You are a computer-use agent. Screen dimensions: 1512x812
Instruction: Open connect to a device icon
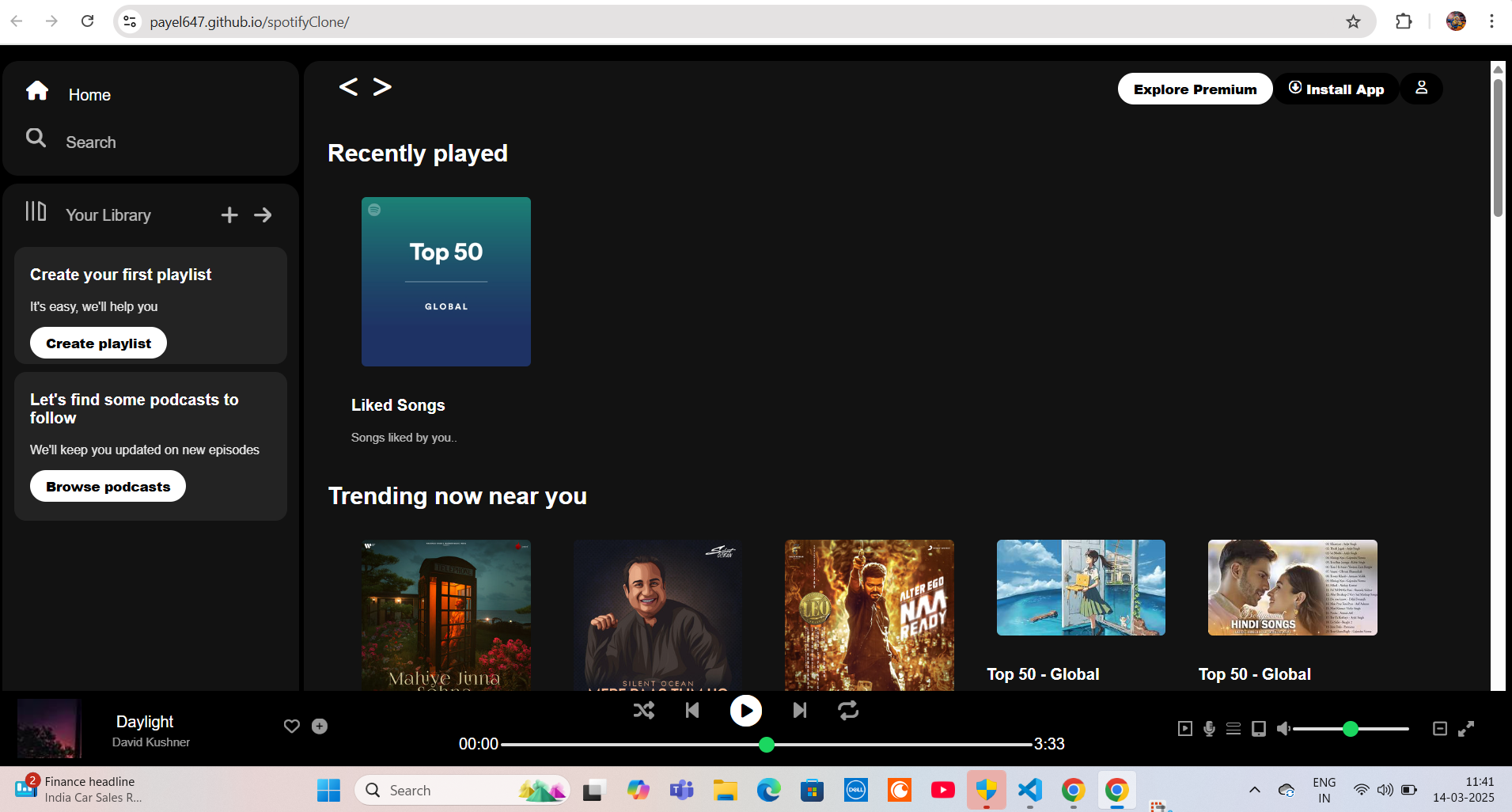(1259, 729)
